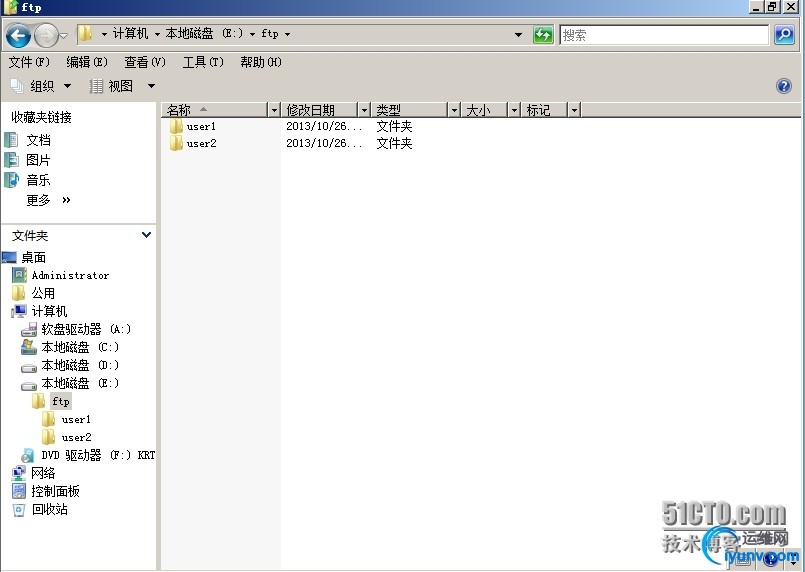Click into the 搜索 search field
Viewport: 805px width, 572px height.
664,35
